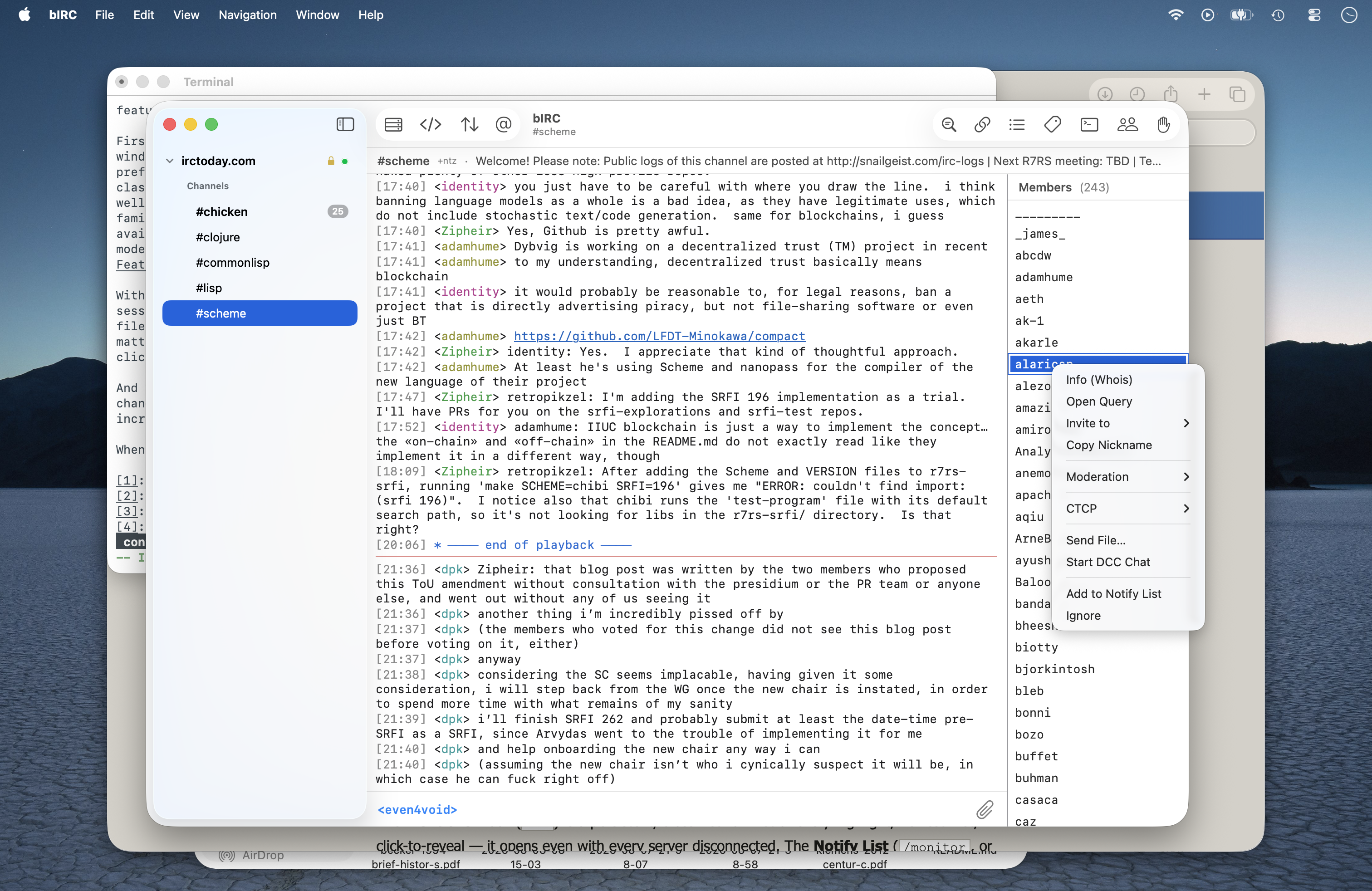
Task: Click the lock icon next to irctoday.com
Action: tap(331, 161)
